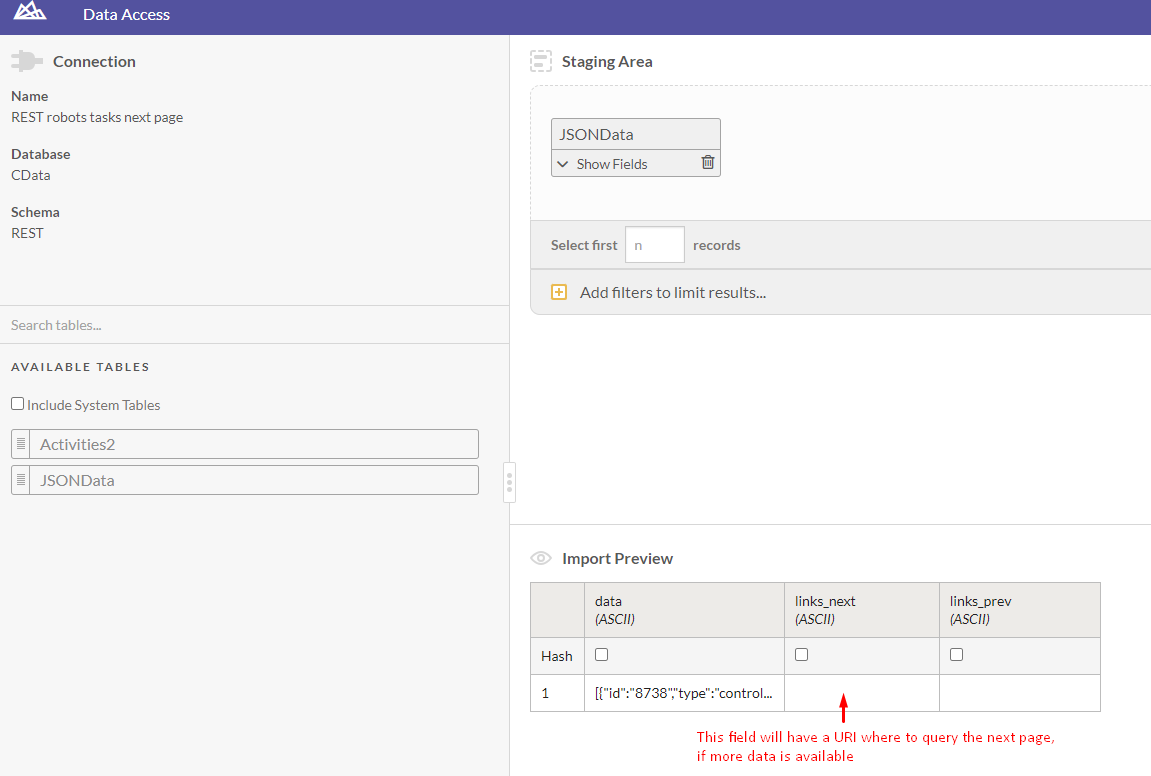
Task: Select the JSONData block in Staging Area
Action: click(636, 133)
